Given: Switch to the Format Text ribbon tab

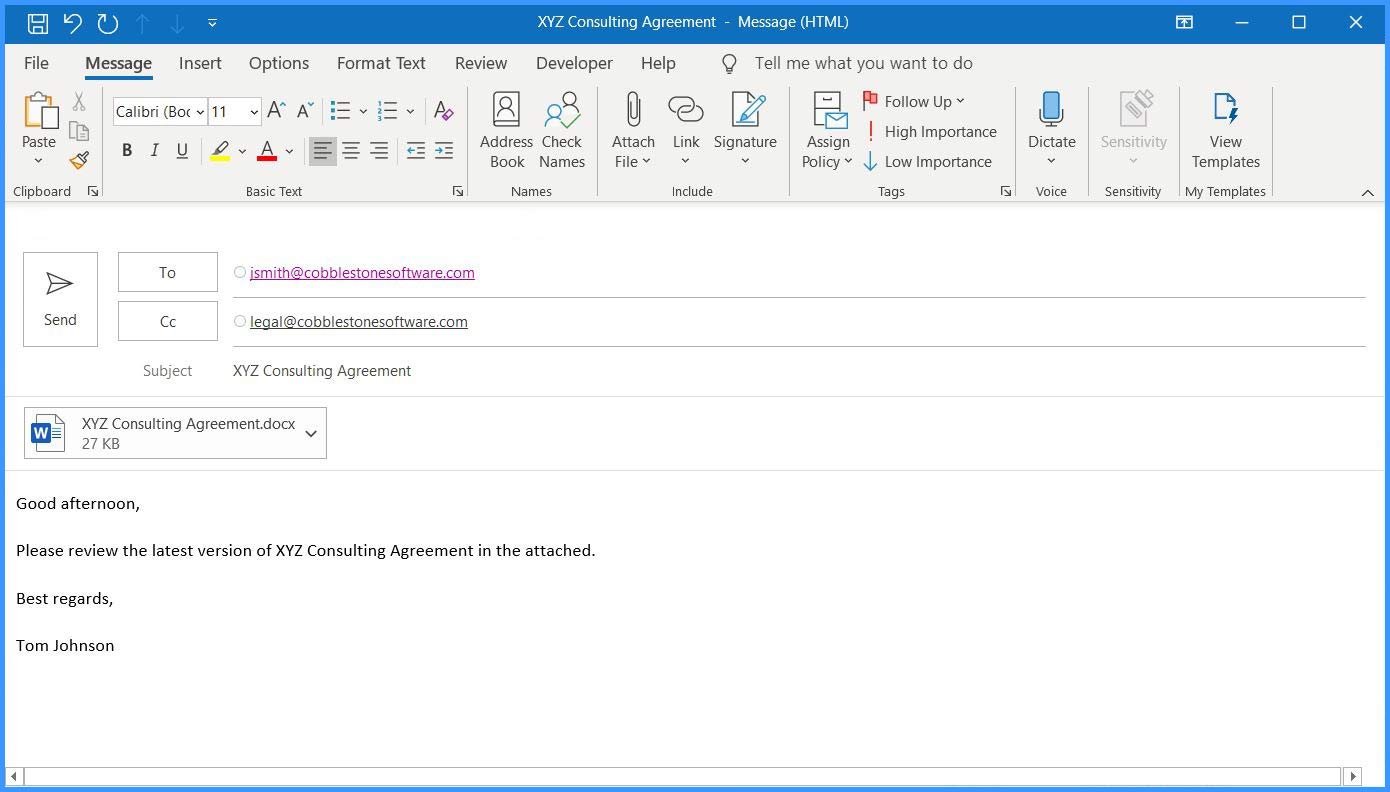Looking at the screenshot, I should (x=381, y=63).
